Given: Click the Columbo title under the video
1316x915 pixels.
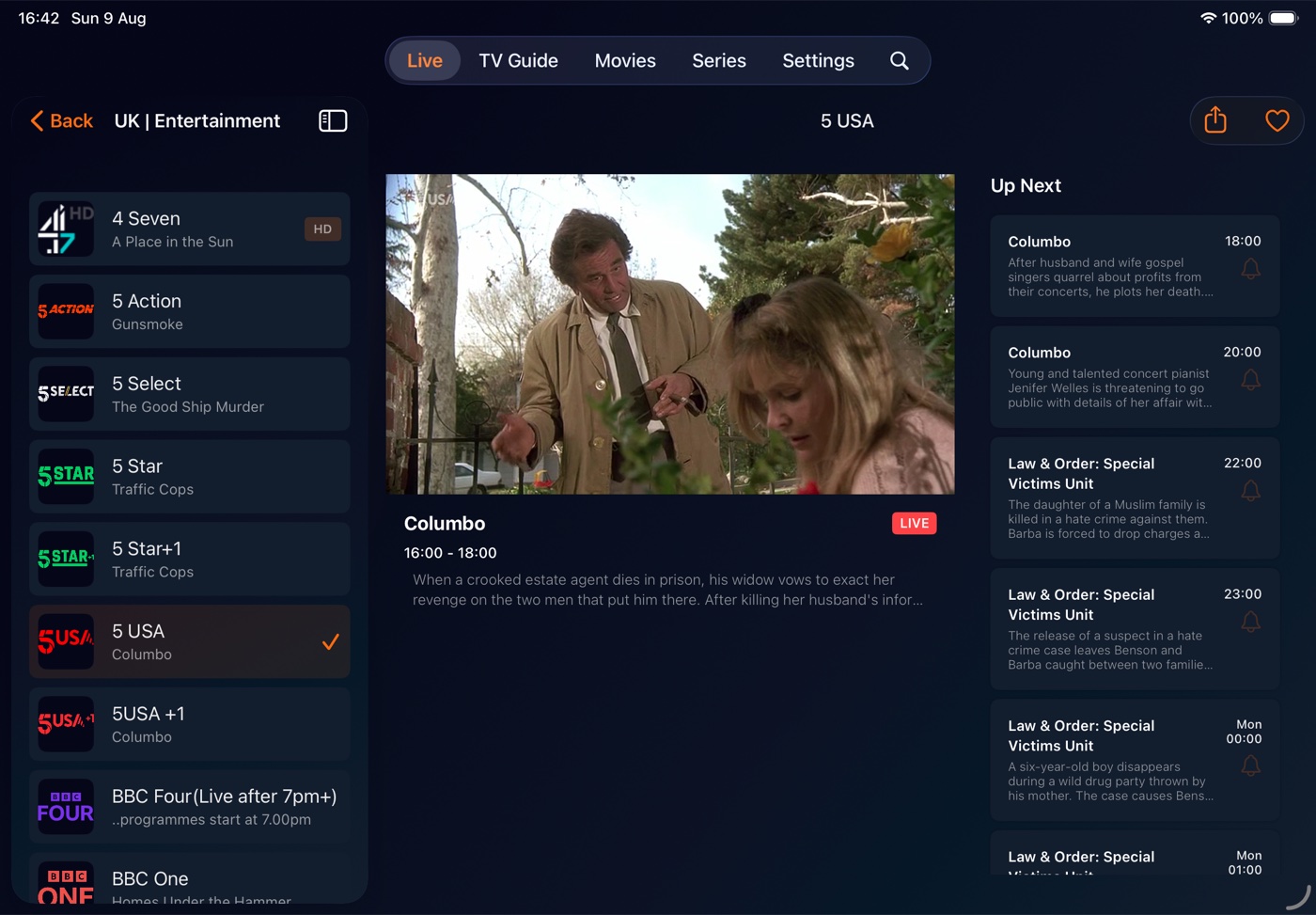Looking at the screenshot, I should (x=445, y=524).
